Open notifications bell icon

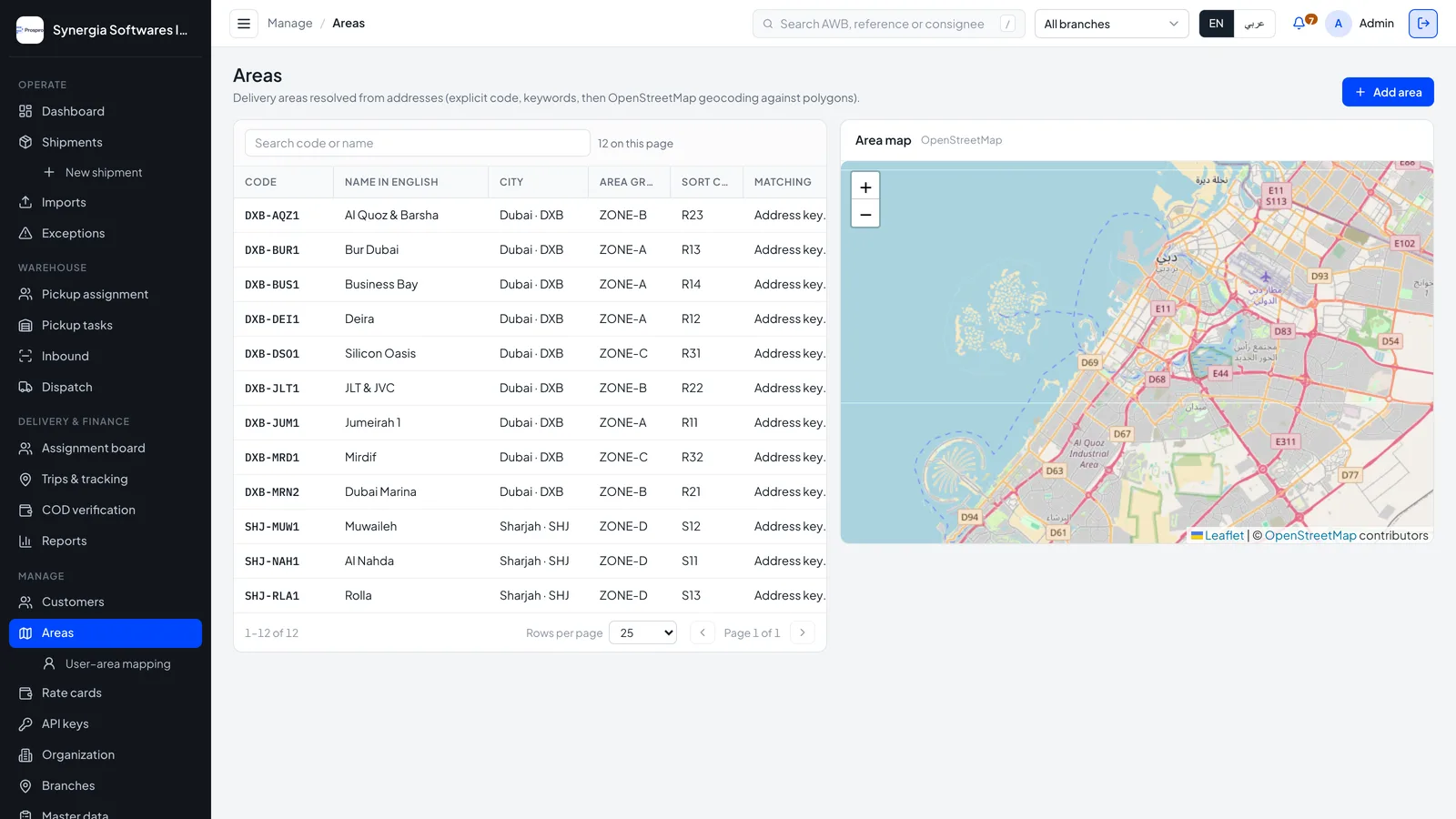[1299, 24]
